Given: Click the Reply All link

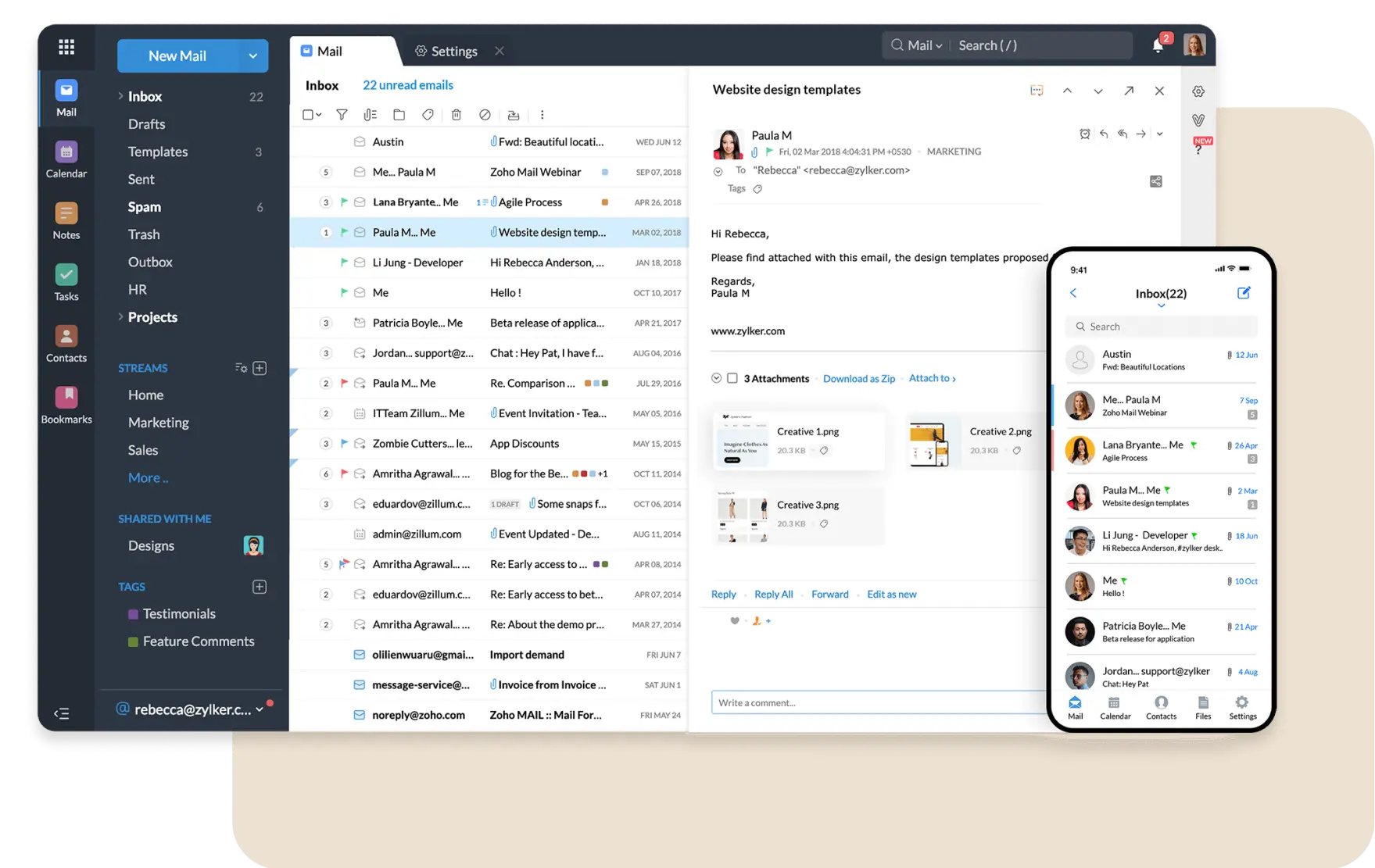Looking at the screenshot, I should 773,595.
